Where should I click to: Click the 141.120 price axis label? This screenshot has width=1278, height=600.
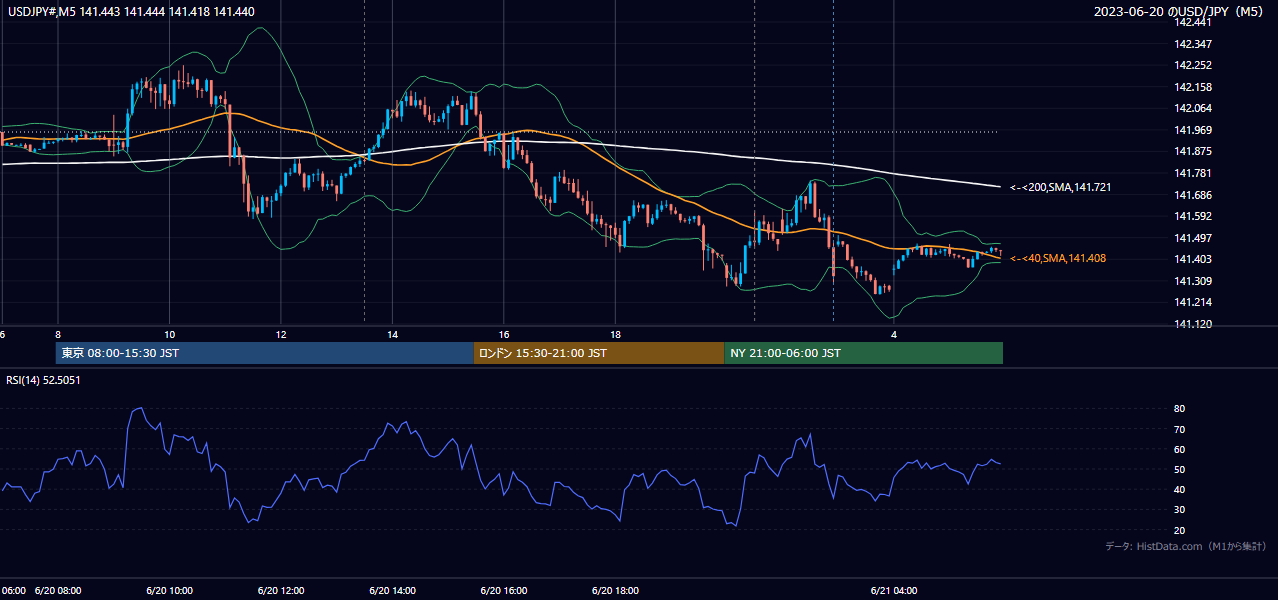click(1192, 324)
